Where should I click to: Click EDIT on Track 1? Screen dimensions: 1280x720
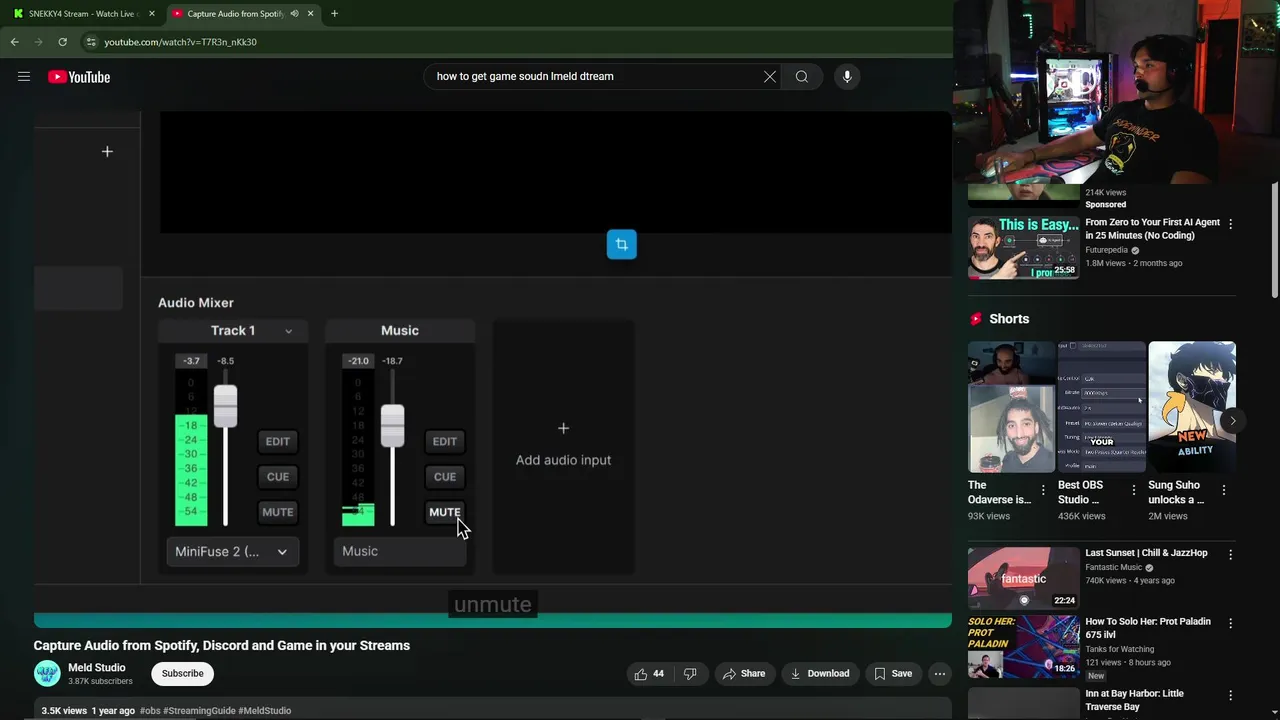pos(277,441)
